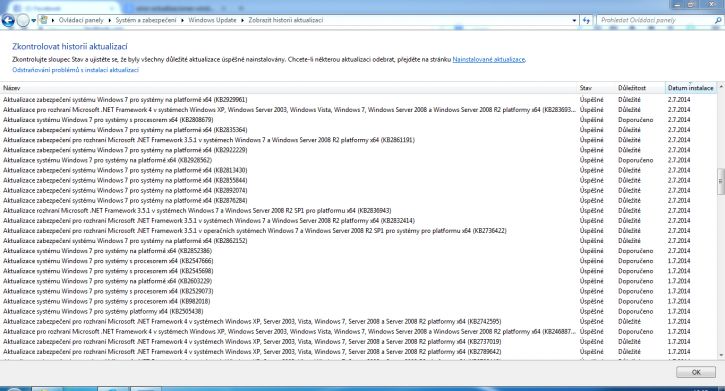The image size is (725, 391).
Task: Expand the arrow after Windows Update breadcrumb
Action: click(242, 20)
